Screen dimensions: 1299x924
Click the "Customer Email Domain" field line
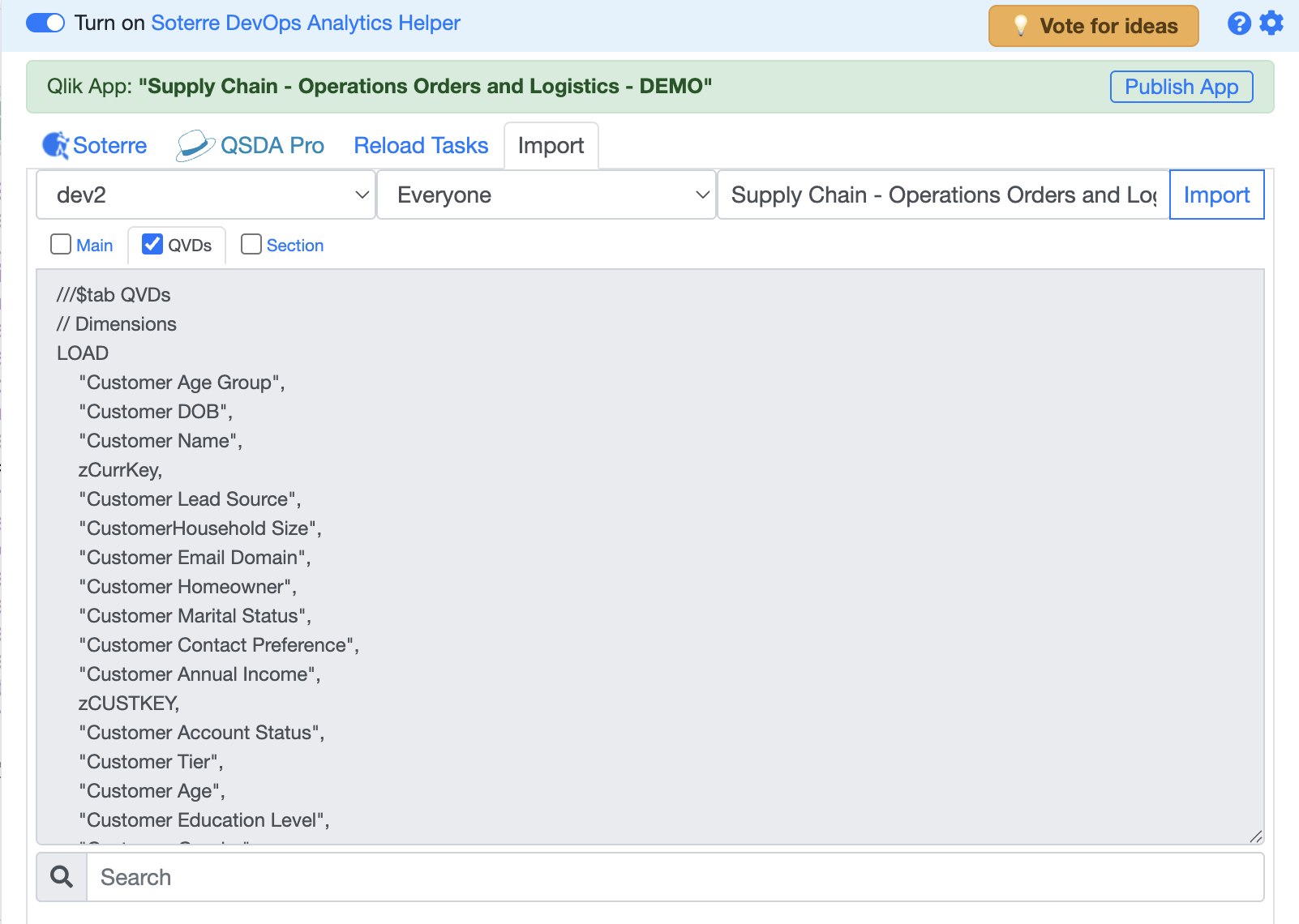pos(195,558)
